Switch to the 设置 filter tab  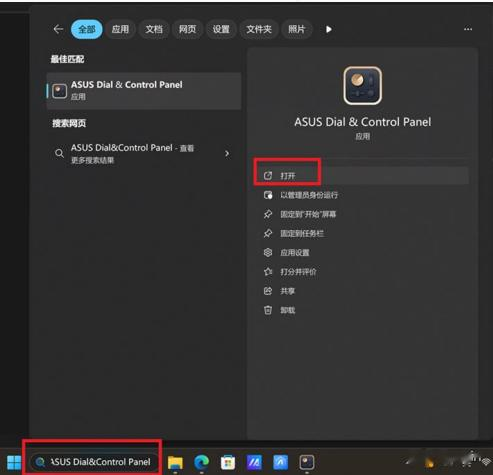click(x=221, y=29)
